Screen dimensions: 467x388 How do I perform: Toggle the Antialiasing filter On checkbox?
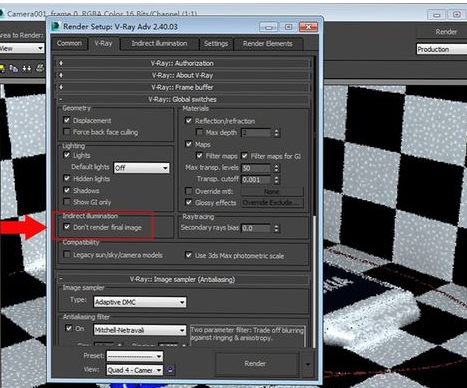click(x=69, y=328)
